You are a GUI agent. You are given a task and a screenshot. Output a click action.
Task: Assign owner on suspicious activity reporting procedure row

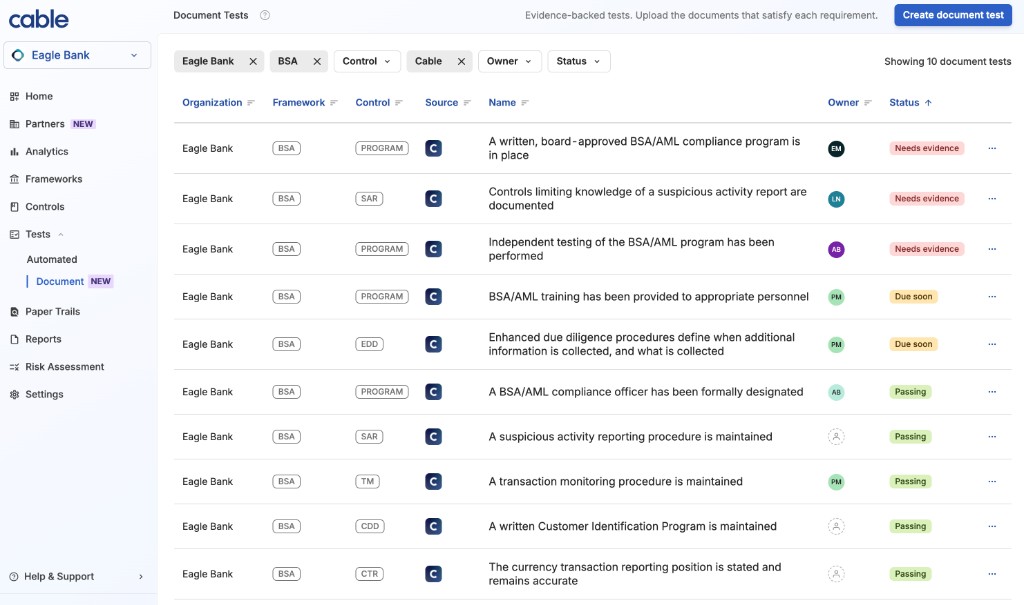click(836, 436)
